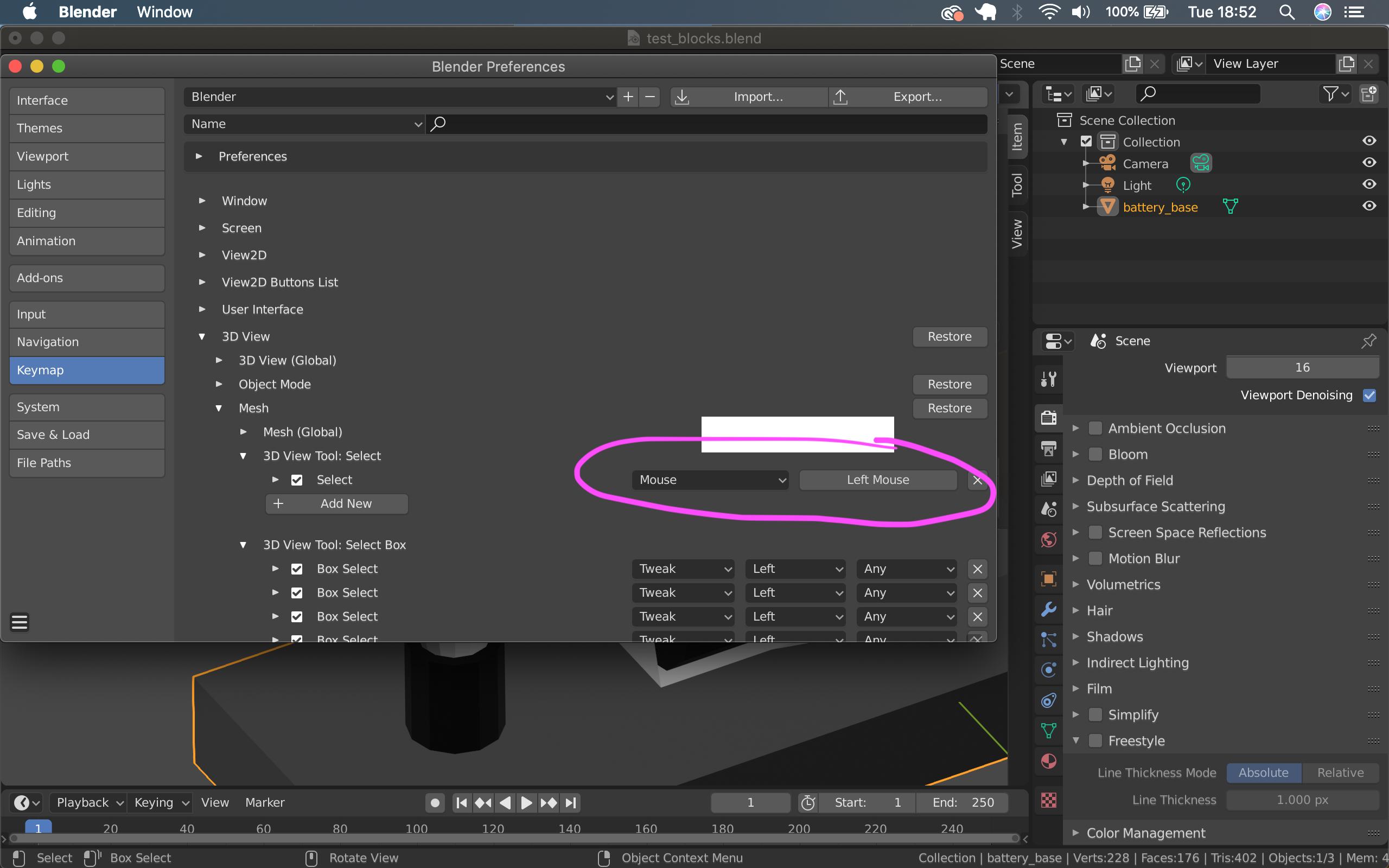Open the preferences hamburger menu icon

[20, 622]
